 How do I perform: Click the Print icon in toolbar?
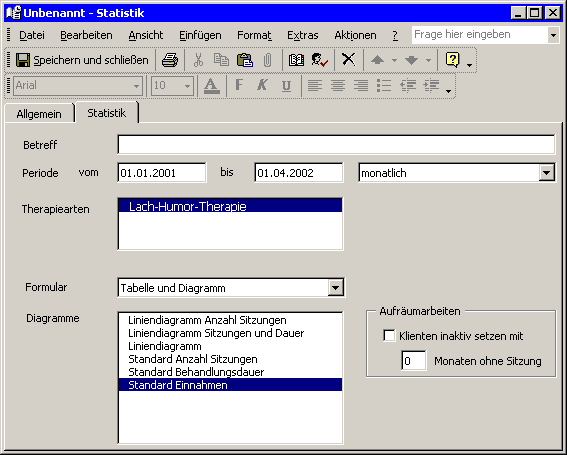[x=170, y=60]
